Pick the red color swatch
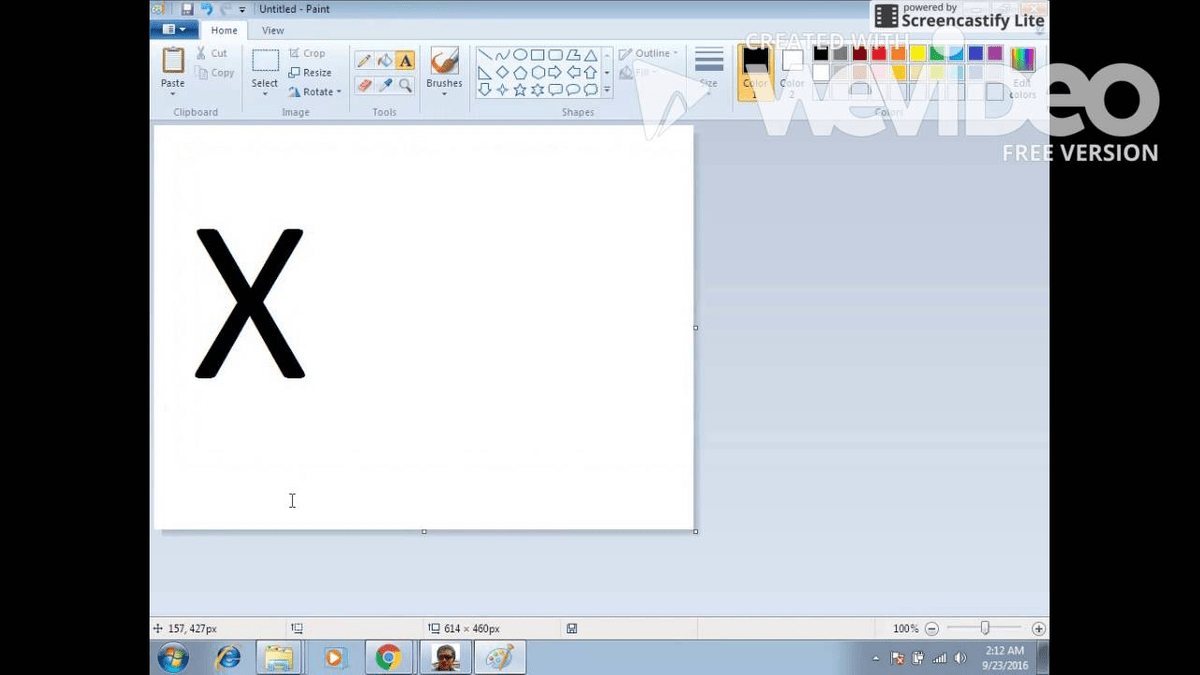 [x=879, y=53]
